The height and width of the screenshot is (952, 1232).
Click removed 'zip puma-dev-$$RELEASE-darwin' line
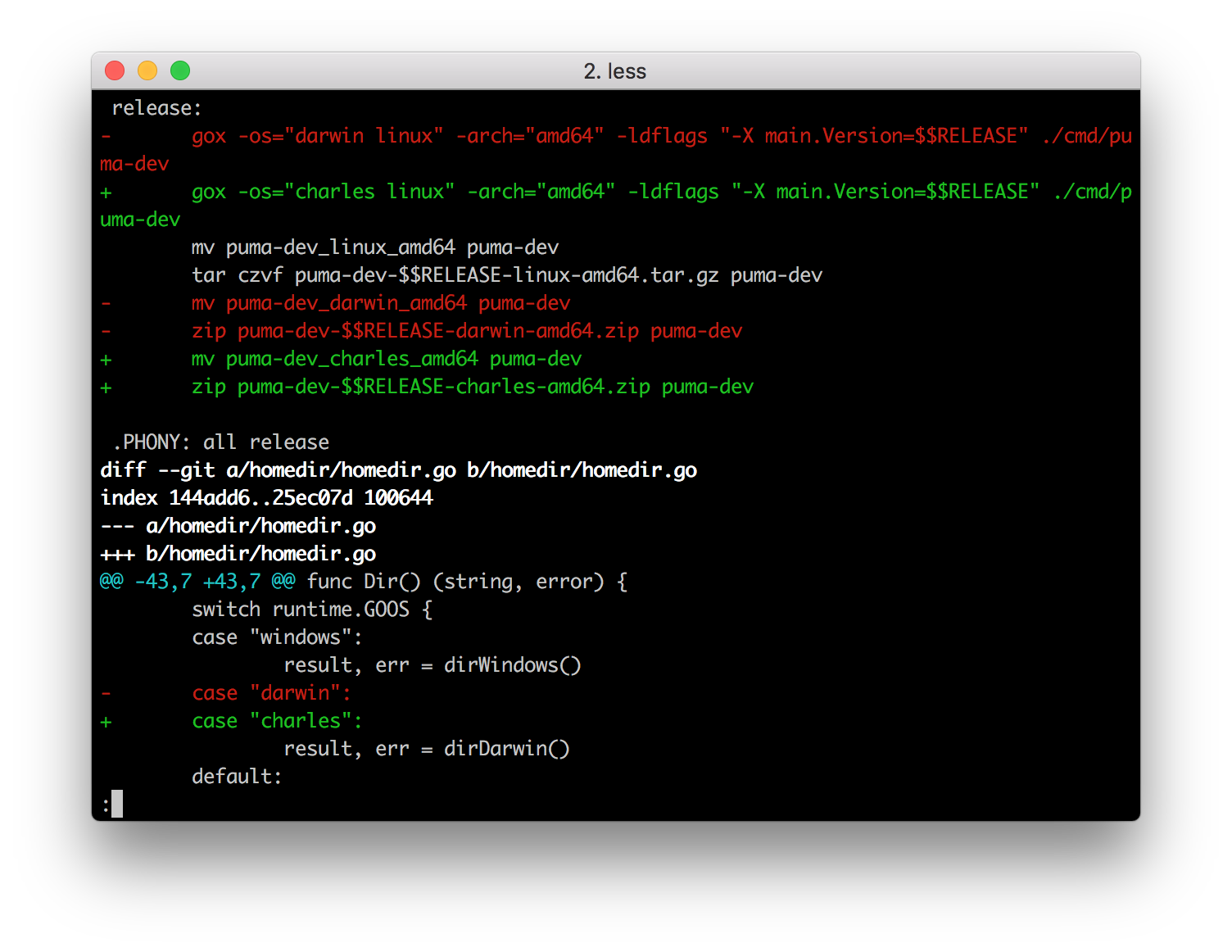pyautogui.click(x=466, y=331)
